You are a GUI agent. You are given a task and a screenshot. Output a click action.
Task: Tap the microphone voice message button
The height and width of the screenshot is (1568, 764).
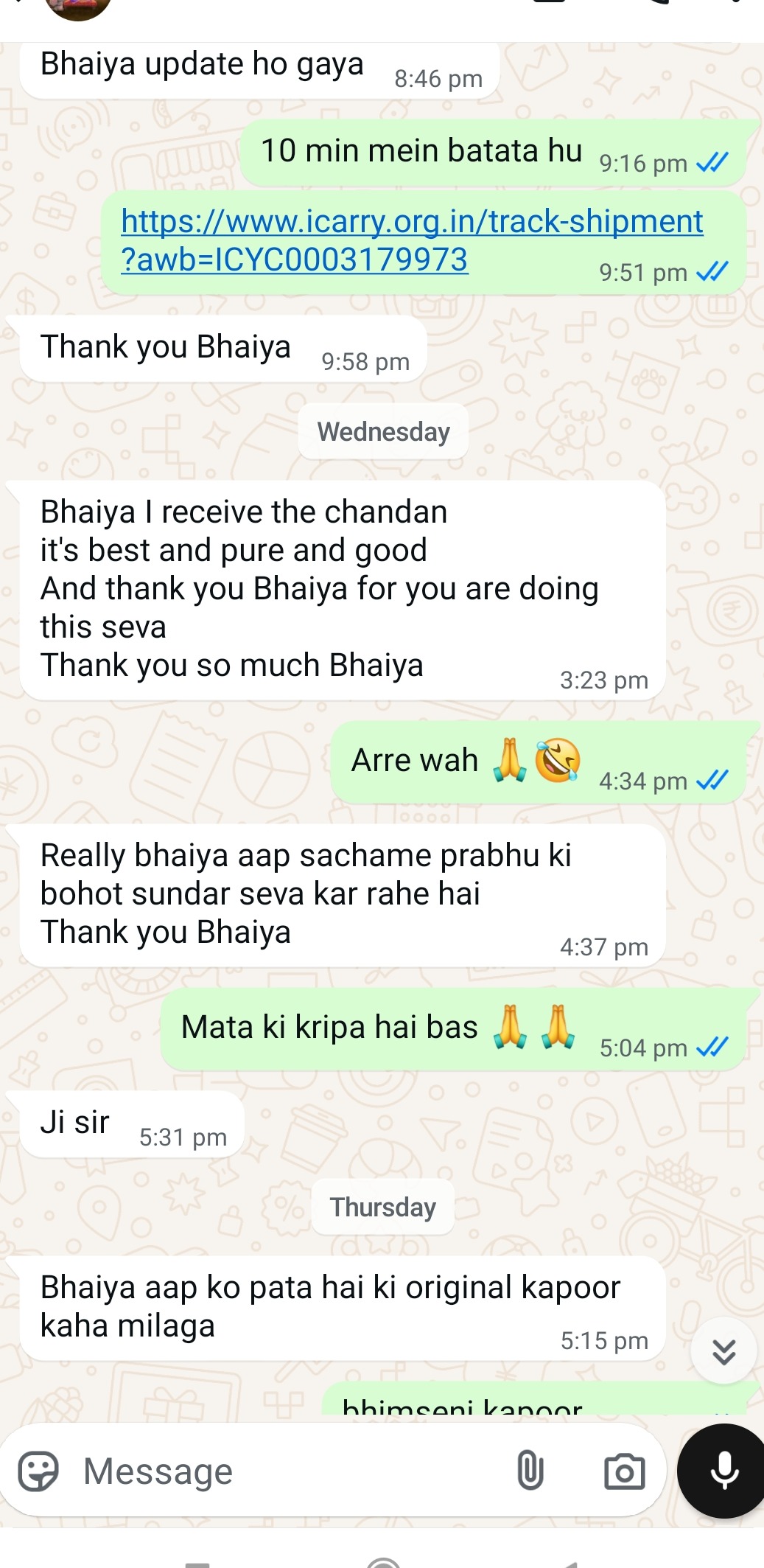coord(723,1471)
